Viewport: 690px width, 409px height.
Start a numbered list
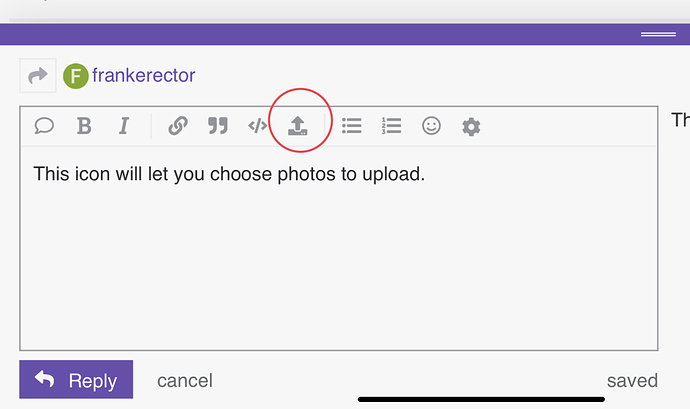391,126
